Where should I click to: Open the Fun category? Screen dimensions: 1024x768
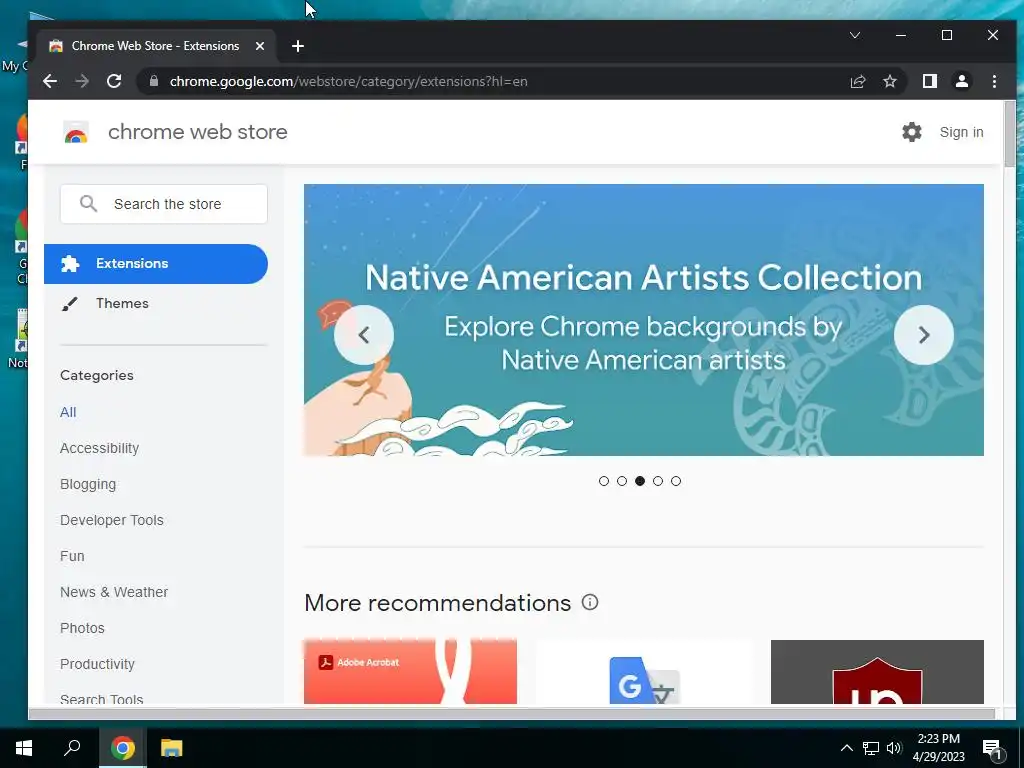72,556
